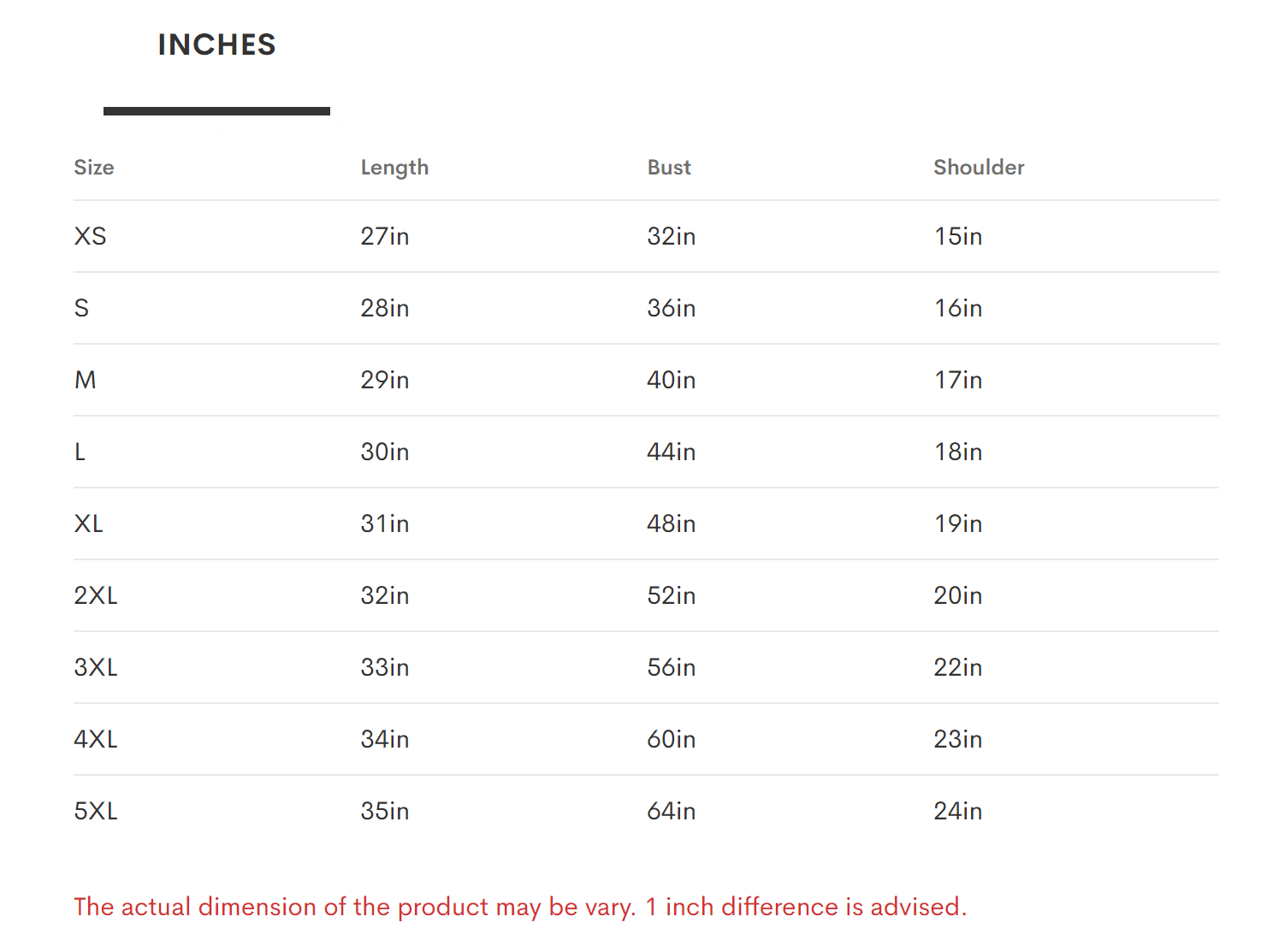Screen dimensions: 1261x952
Task: Click the 27in length value for XS
Action: pyautogui.click(x=385, y=236)
